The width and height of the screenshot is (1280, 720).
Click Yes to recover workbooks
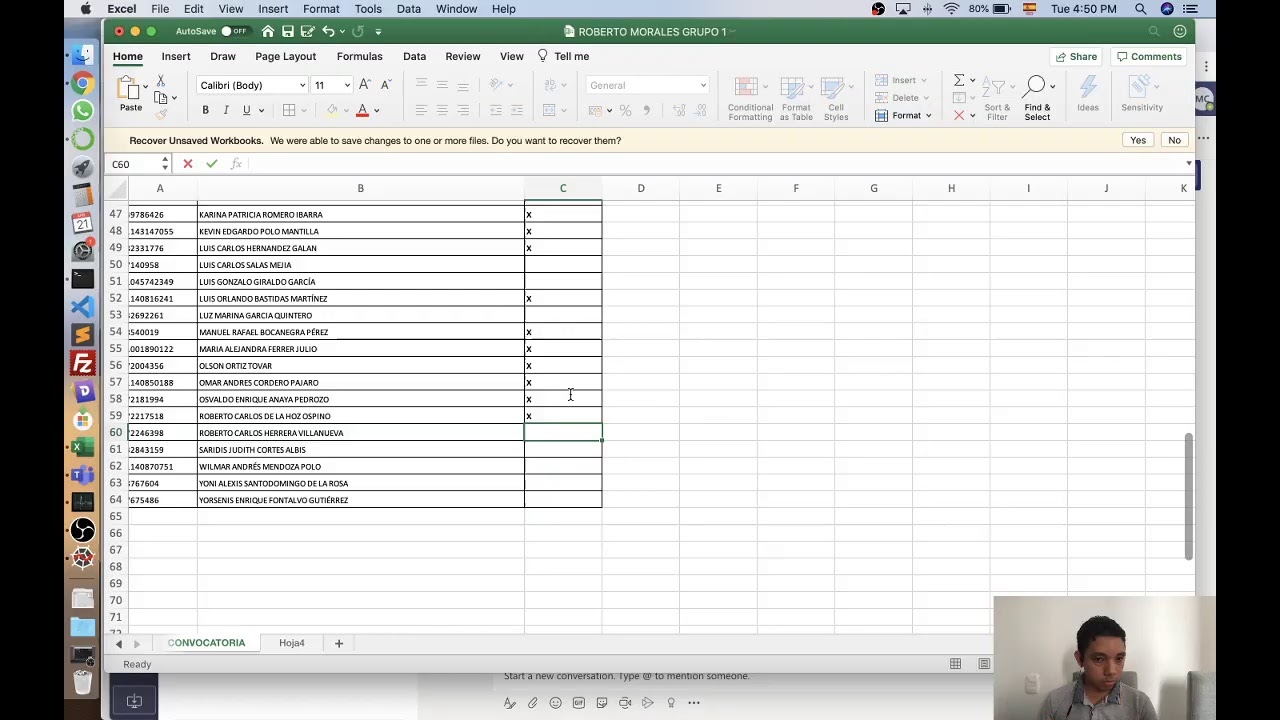point(1138,140)
